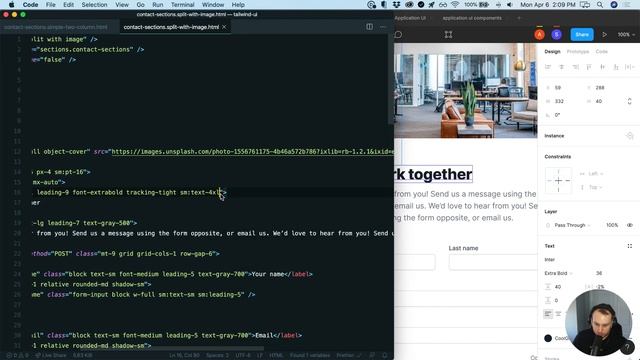
Task: Align selection right in Figma Design panel
Action: tap(575, 67)
